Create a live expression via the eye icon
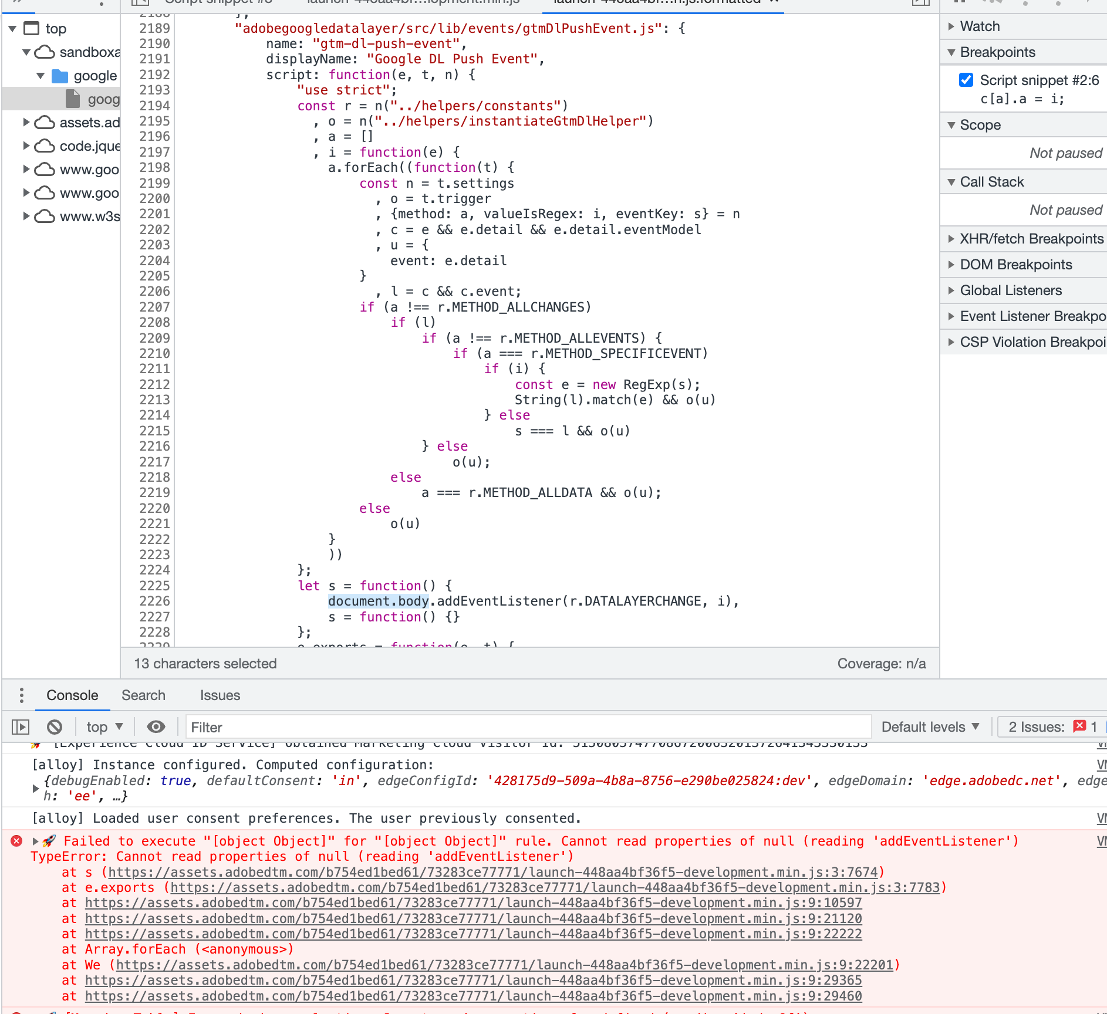Viewport: 1108px width, 1014px height. [155, 726]
